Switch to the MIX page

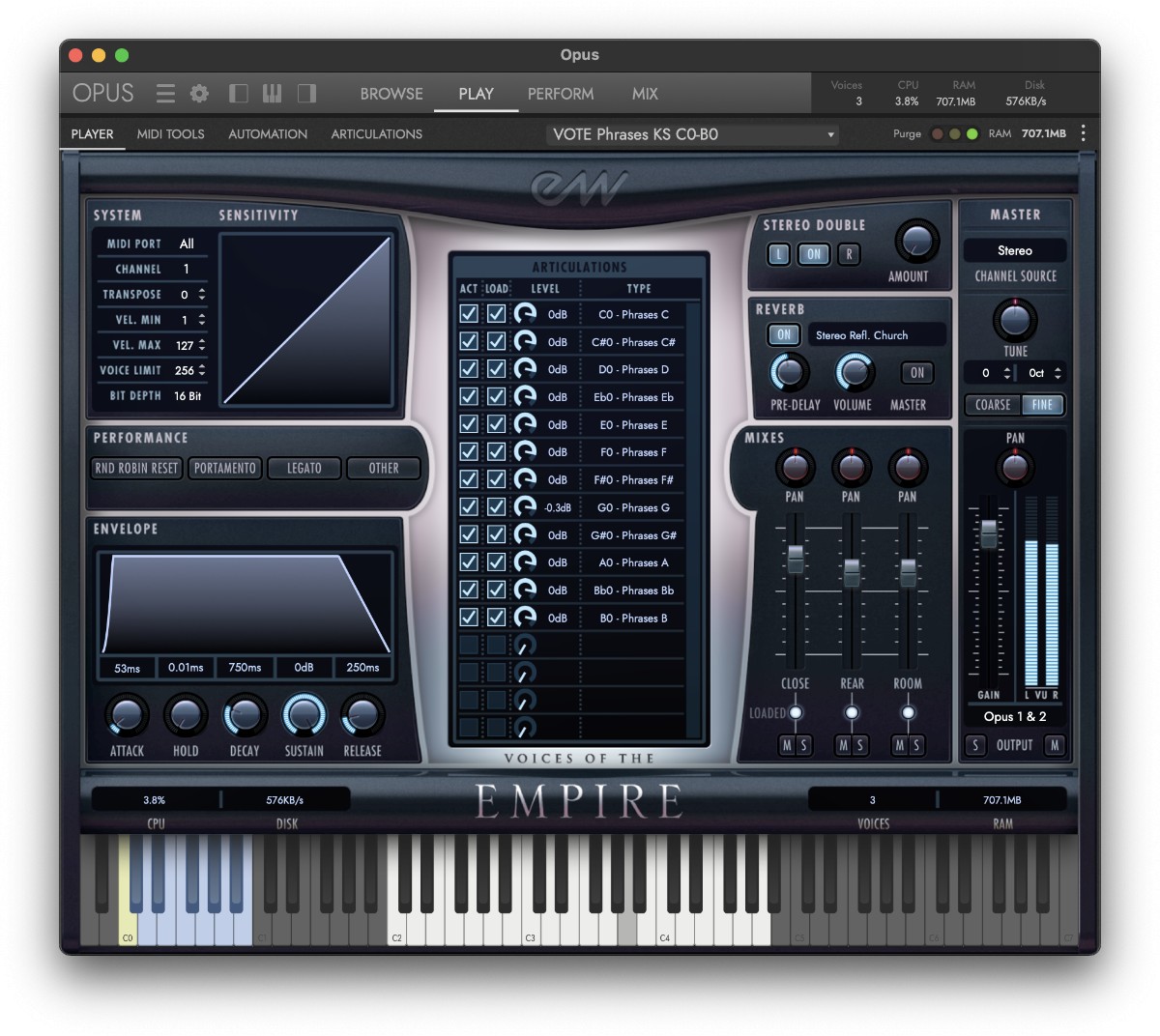[x=645, y=94]
